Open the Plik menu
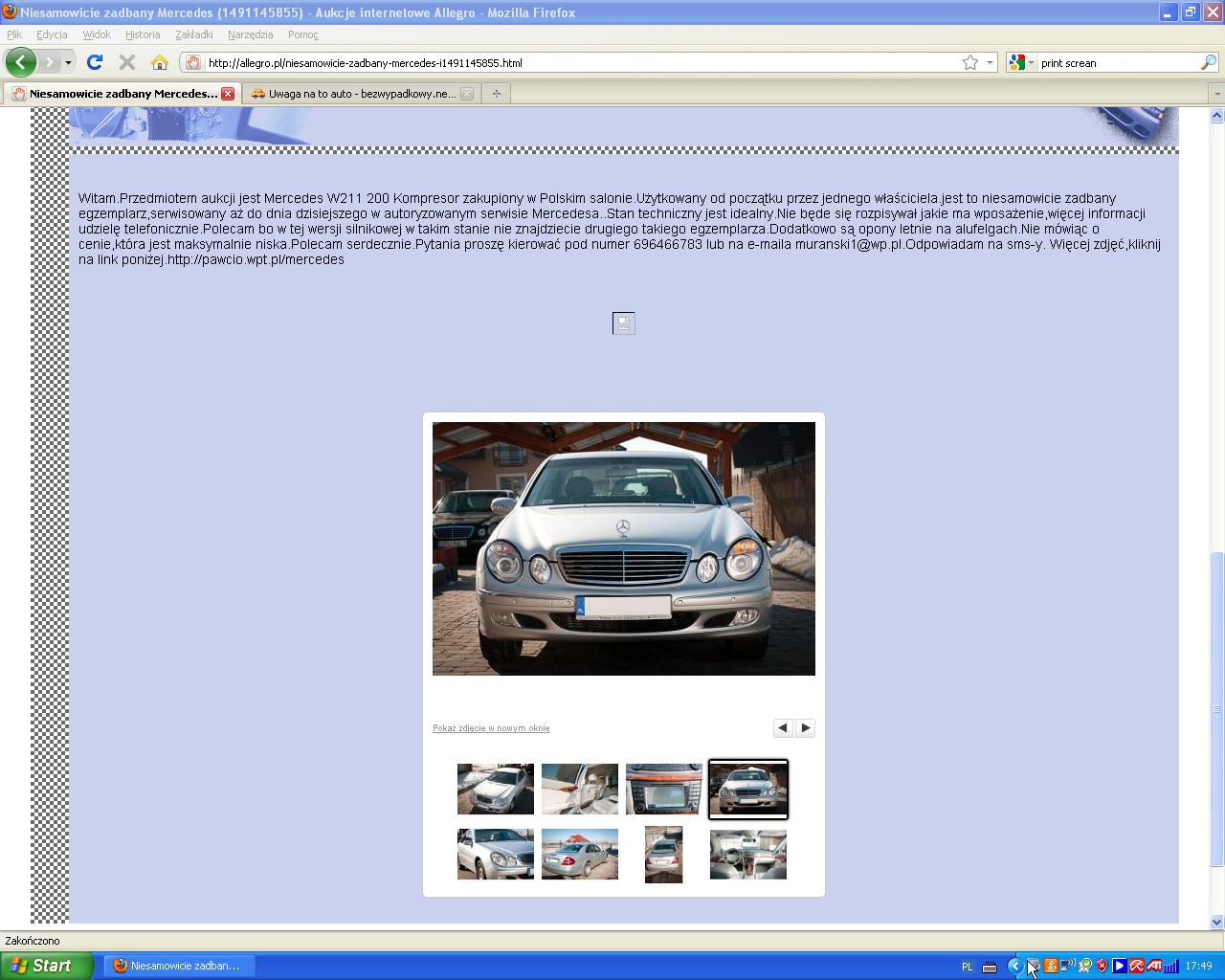This screenshot has width=1225, height=980. click(x=14, y=34)
